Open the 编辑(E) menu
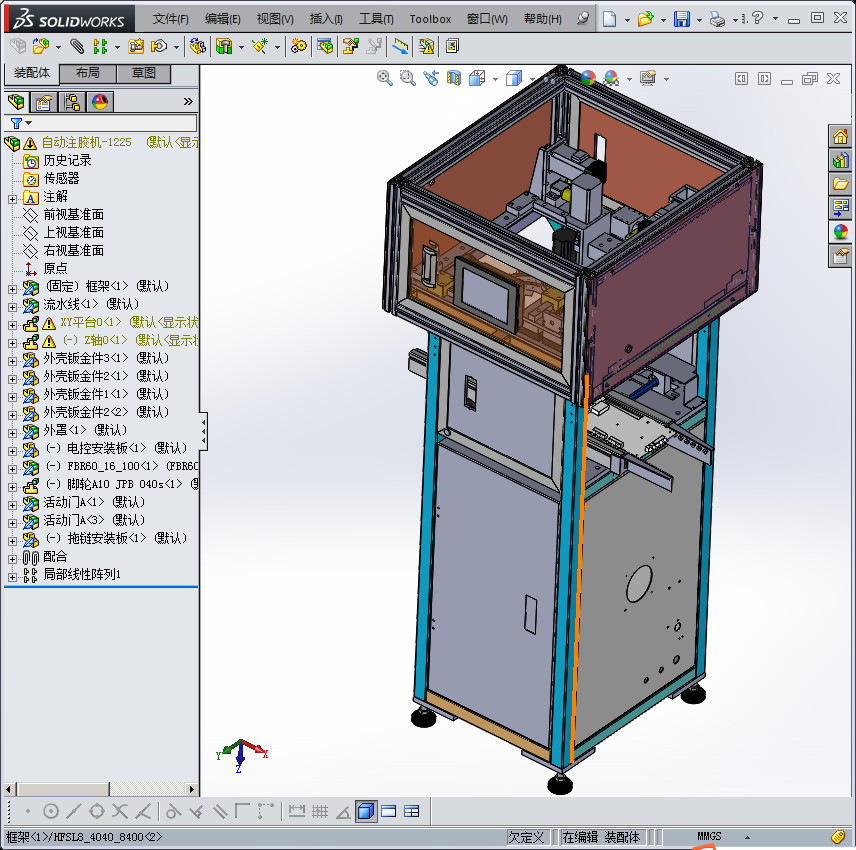Screen dimensions: 856x850 tap(223, 19)
